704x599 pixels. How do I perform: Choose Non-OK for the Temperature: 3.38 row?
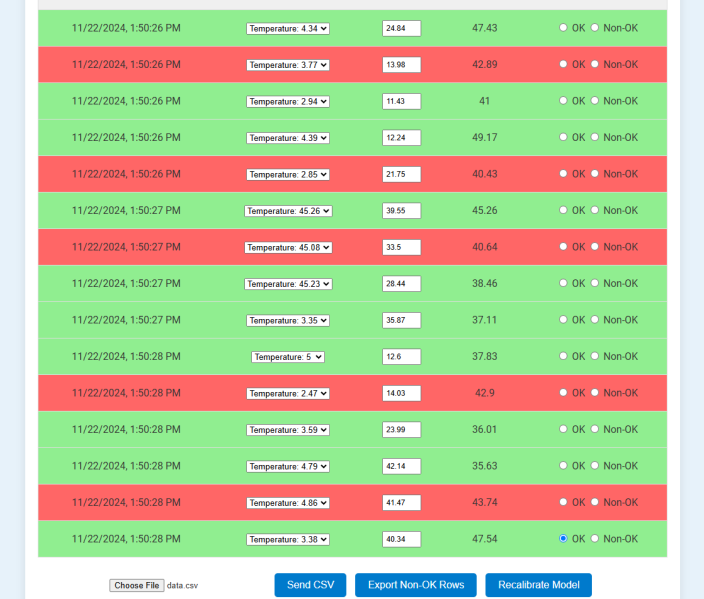tap(595, 539)
